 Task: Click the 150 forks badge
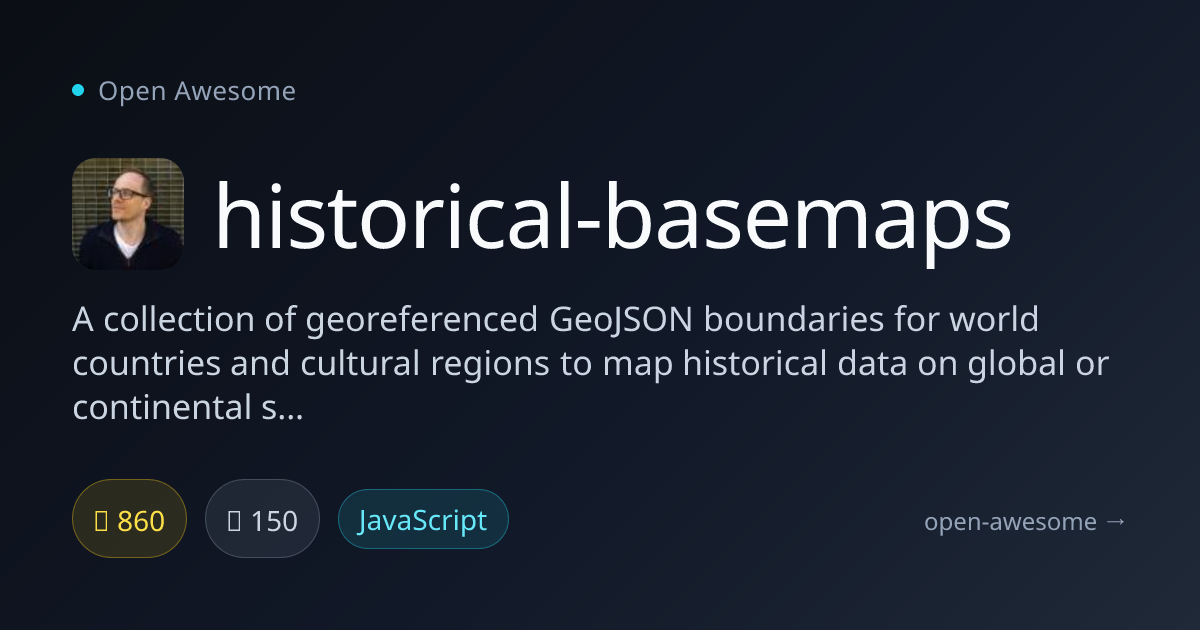tap(262, 519)
